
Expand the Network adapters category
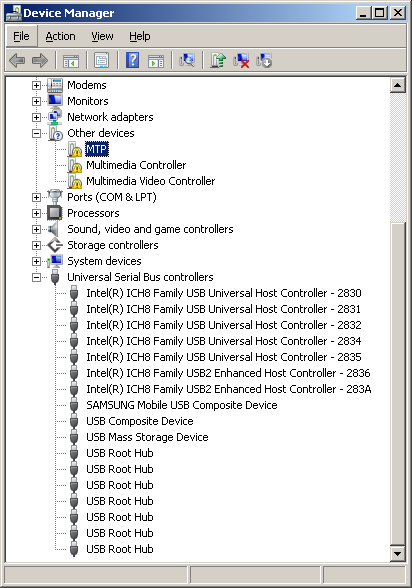click(x=36, y=117)
